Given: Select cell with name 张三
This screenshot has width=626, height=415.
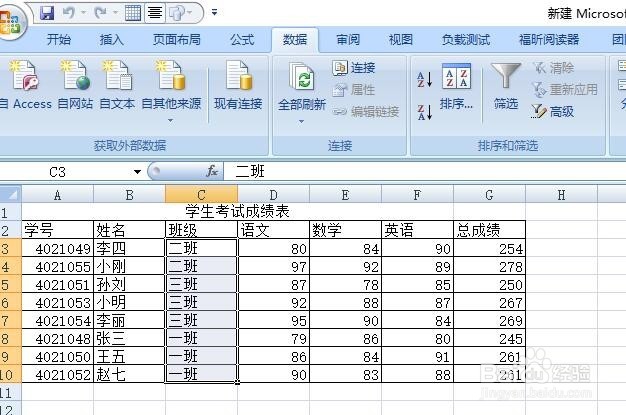Looking at the screenshot, I should coord(129,339).
